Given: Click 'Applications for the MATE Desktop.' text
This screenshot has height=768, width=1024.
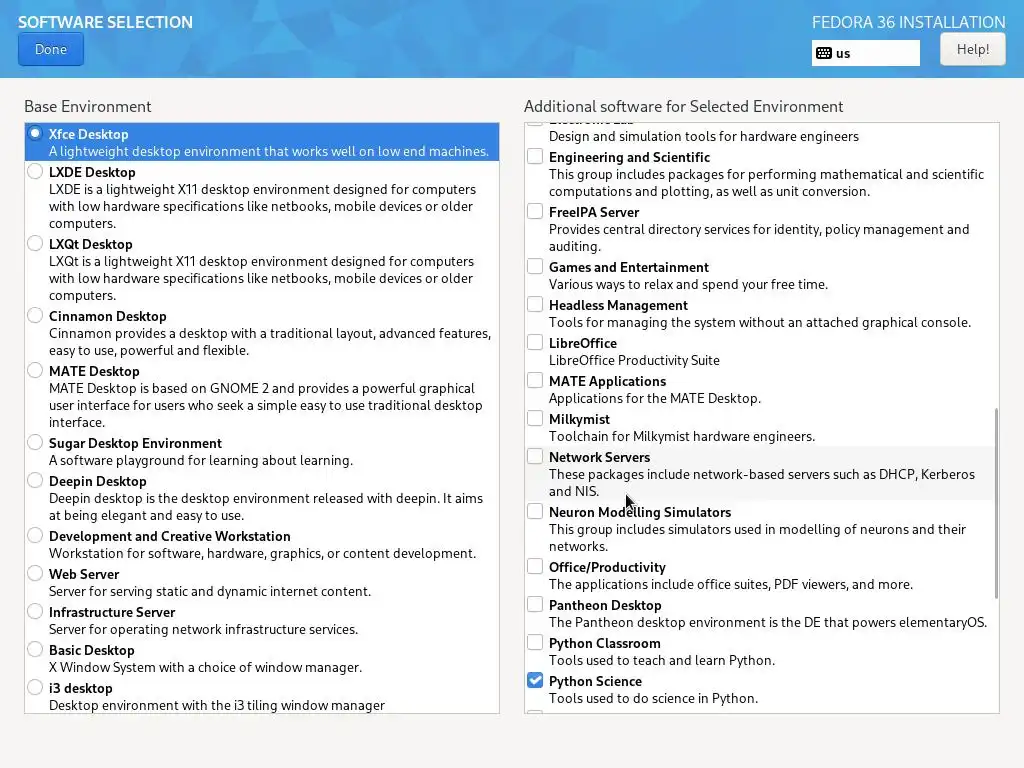Looking at the screenshot, I should point(654,398).
